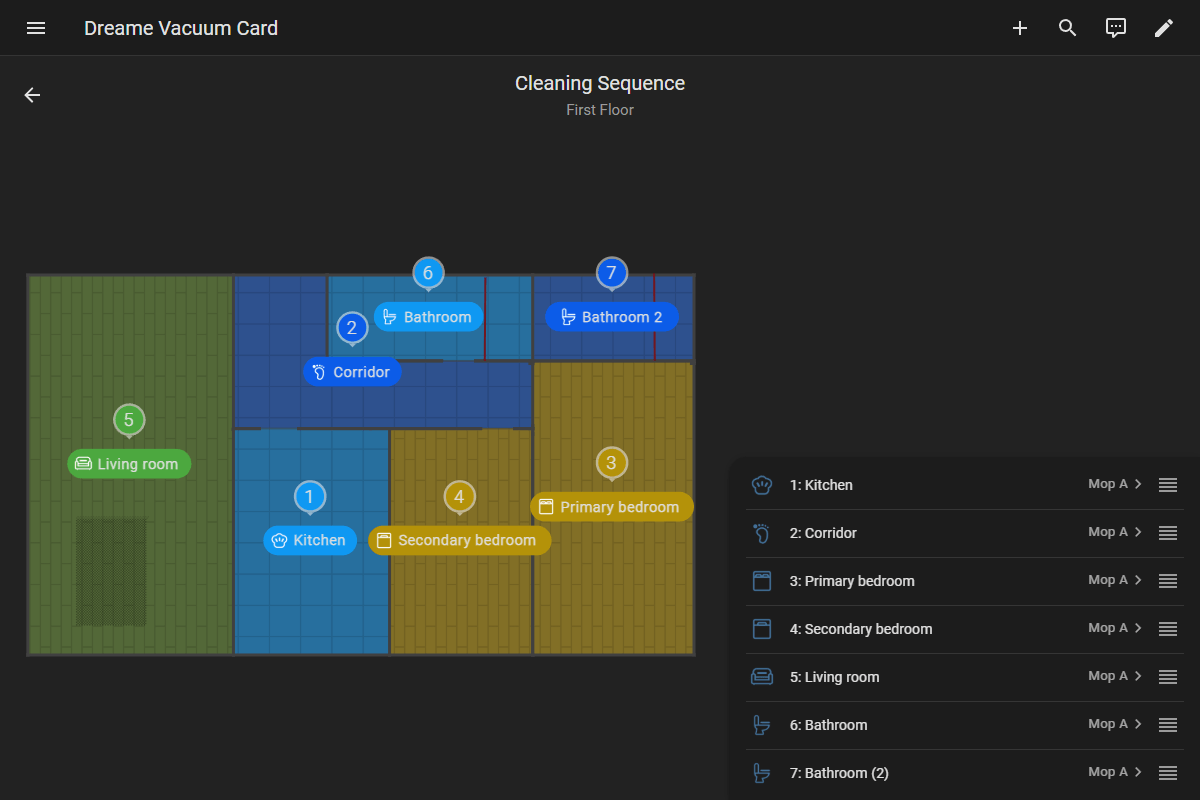Click the pencil edit dashboard icon
The height and width of the screenshot is (800, 1200).
pos(1164,28)
